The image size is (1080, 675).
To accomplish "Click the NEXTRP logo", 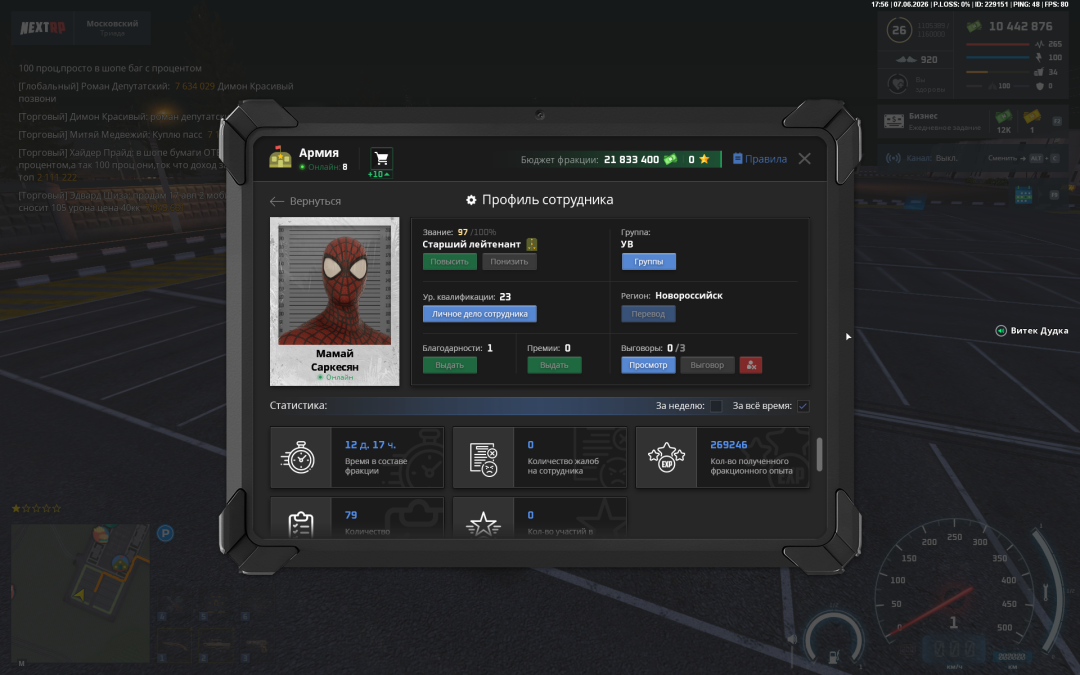I will [x=43, y=28].
